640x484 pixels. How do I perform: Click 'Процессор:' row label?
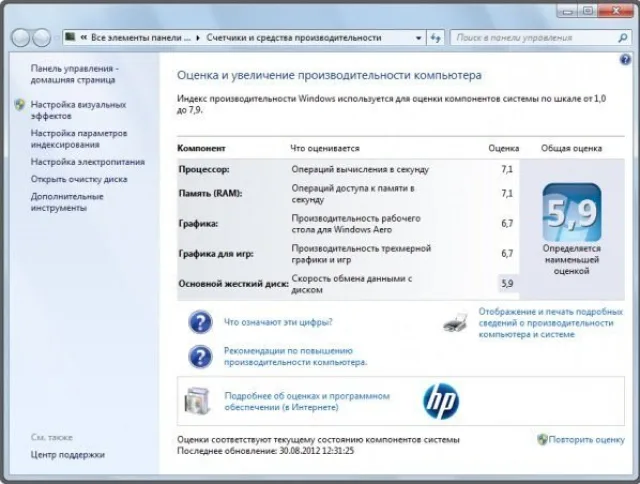click(204, 169)
